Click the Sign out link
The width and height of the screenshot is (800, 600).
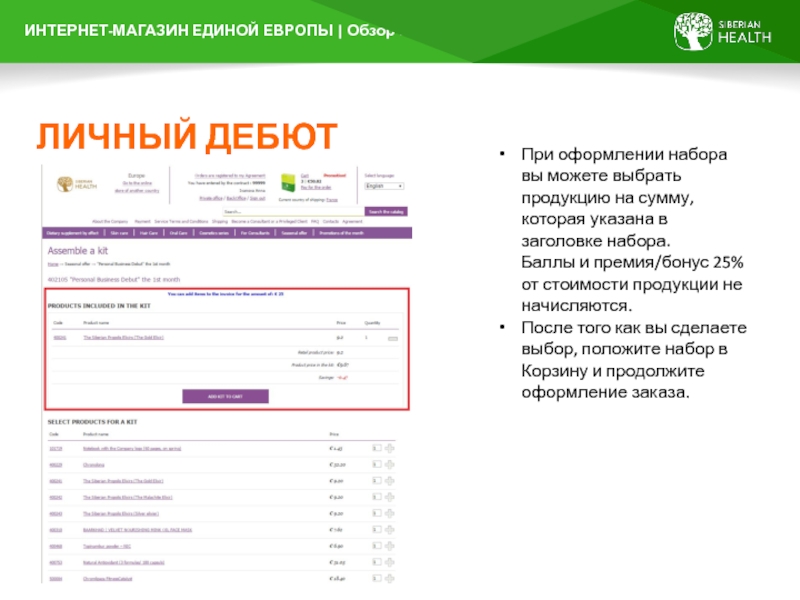point(258,198)
